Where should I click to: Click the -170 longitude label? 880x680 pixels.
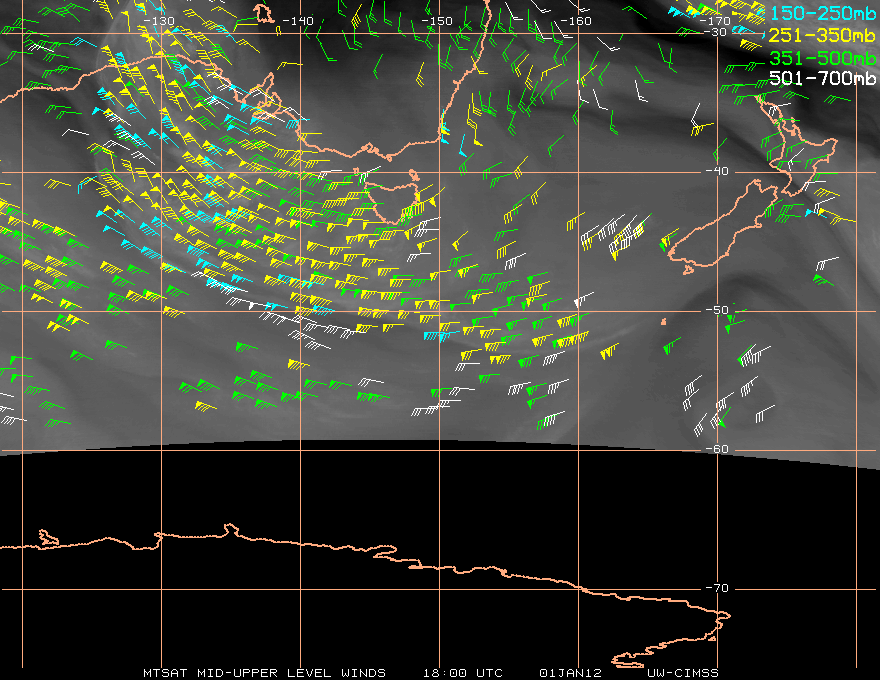(x=715, y=21)
